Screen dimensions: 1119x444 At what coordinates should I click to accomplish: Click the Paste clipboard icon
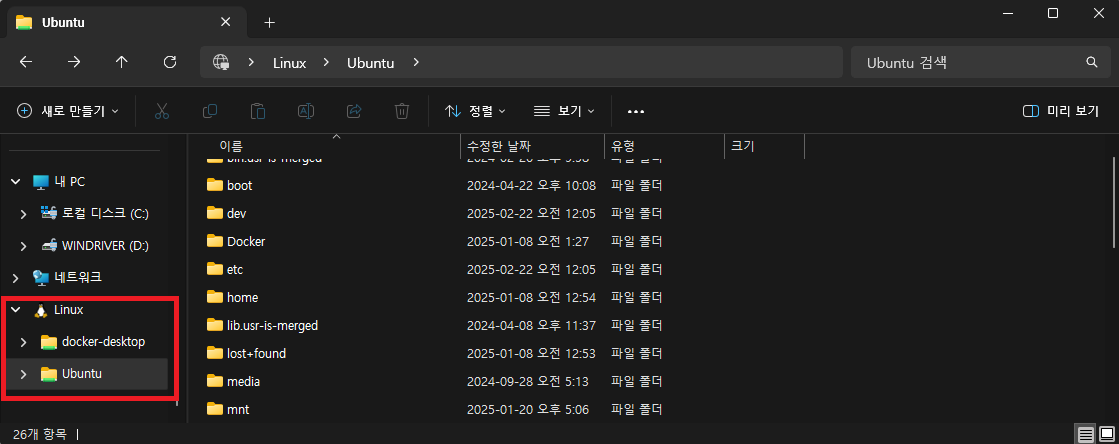click(258, 111)
